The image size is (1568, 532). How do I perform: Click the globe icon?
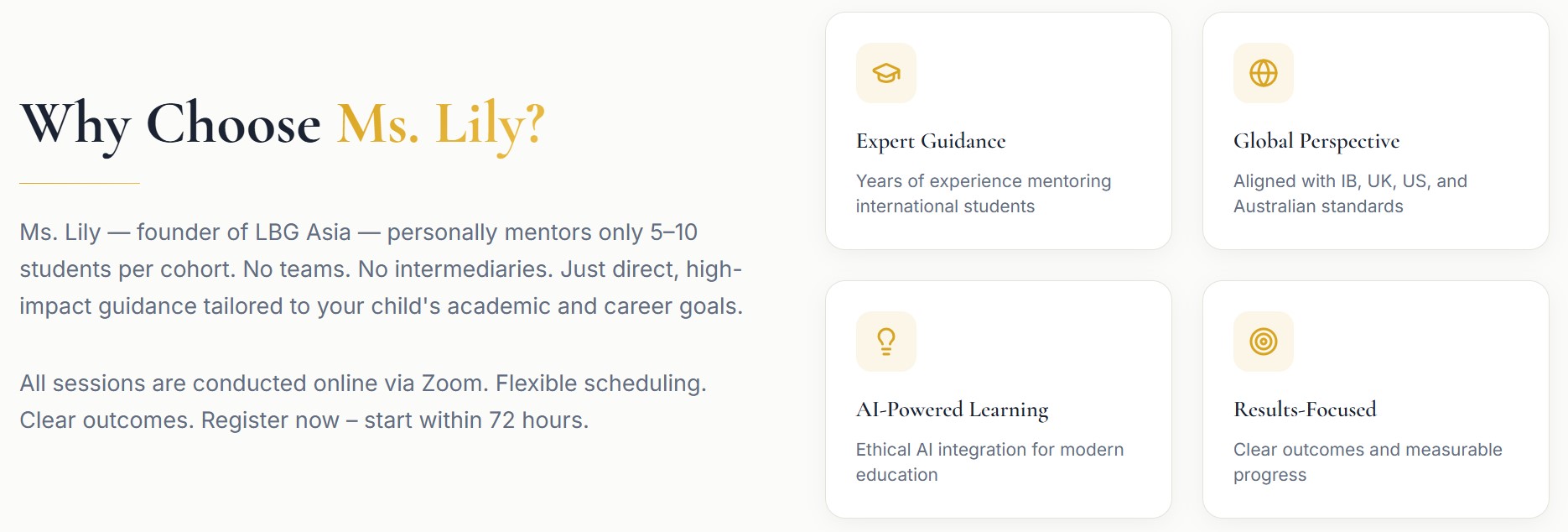click(1263, 73)
